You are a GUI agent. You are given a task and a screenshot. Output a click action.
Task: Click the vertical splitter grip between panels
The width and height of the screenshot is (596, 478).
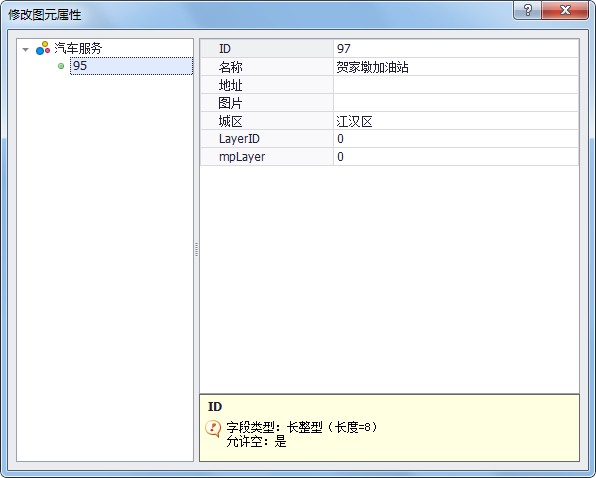(197, 250)
